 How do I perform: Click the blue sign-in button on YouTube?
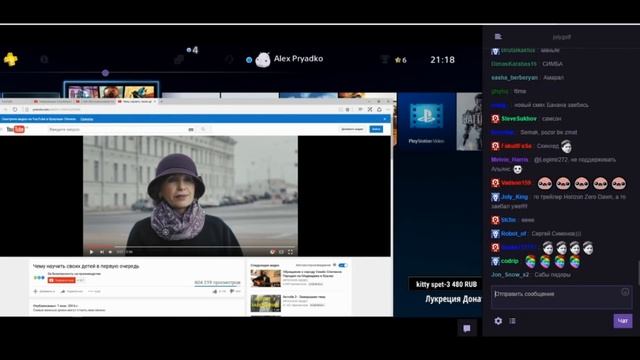click(376, 129)
